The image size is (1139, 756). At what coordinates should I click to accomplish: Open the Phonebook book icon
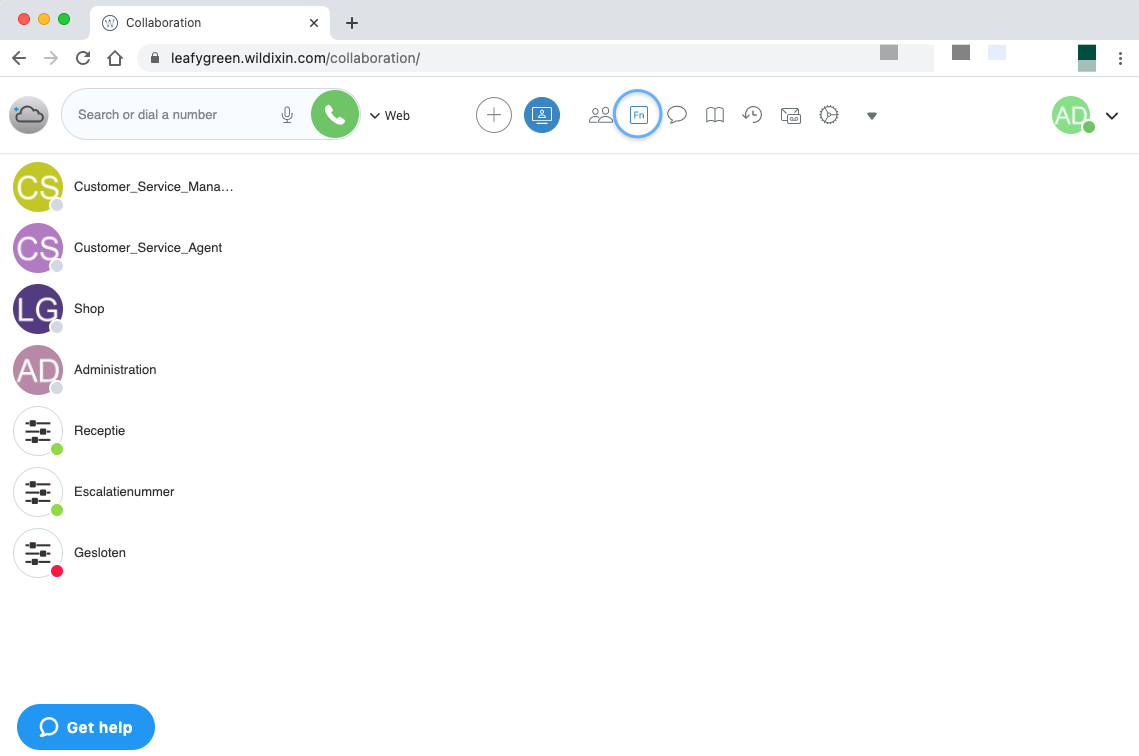[714, 115]
